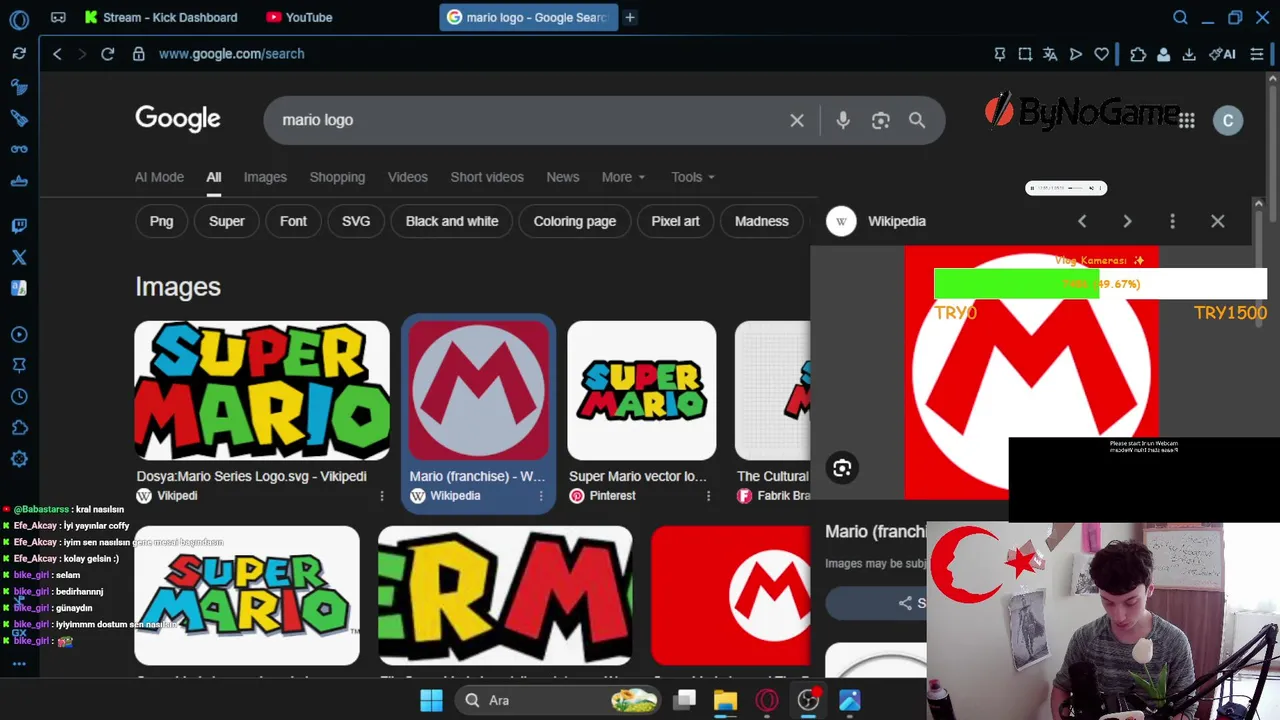1280x720 pixels.
Task: Select the Shopping search tab
Action: pos(337,177)
